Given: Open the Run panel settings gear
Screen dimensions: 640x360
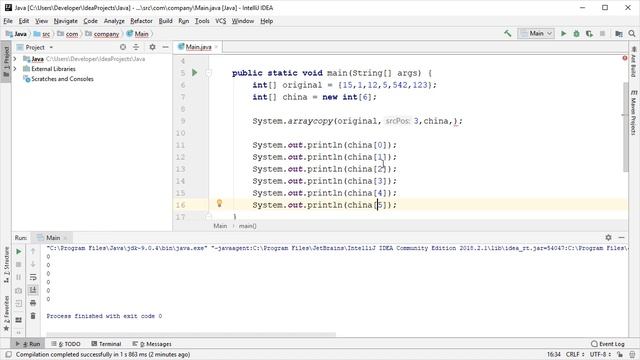Looking at the screenshot, I should pos(608,238).
